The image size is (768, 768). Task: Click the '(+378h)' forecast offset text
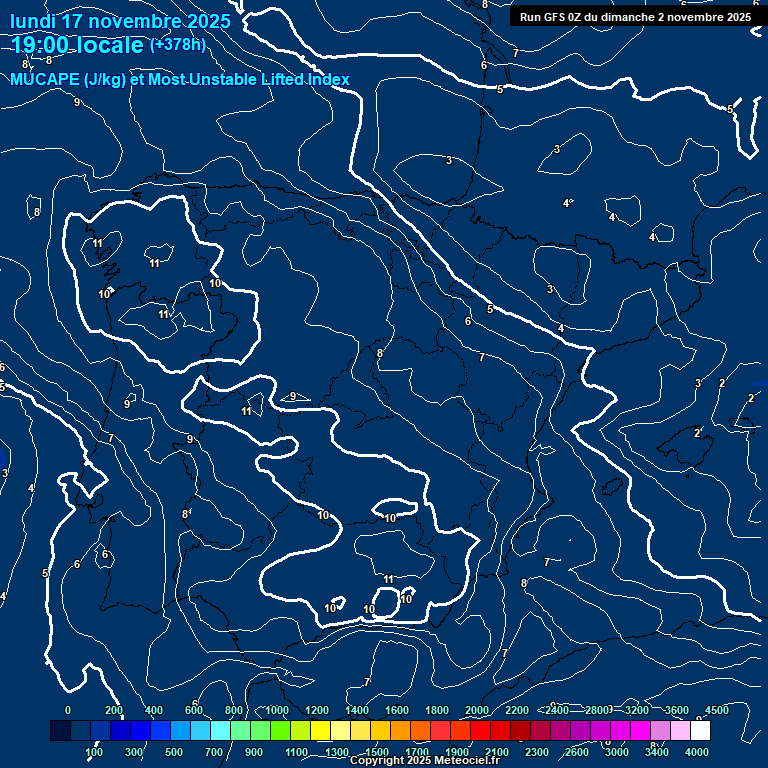(177, 45)
